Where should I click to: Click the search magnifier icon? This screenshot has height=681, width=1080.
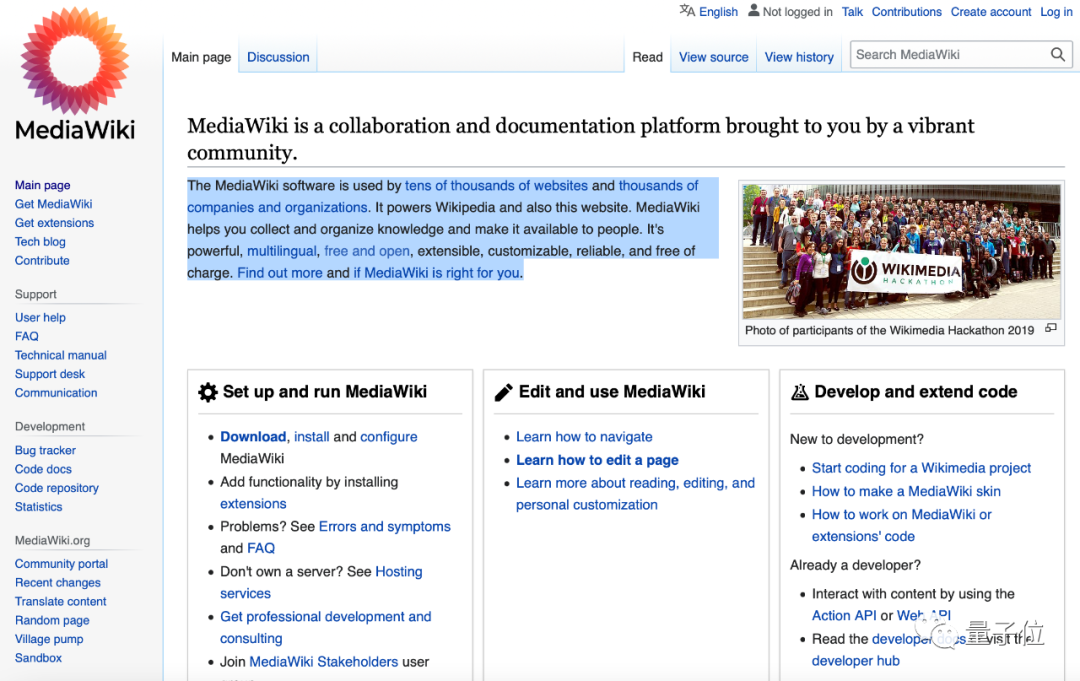pos(1057,55)
